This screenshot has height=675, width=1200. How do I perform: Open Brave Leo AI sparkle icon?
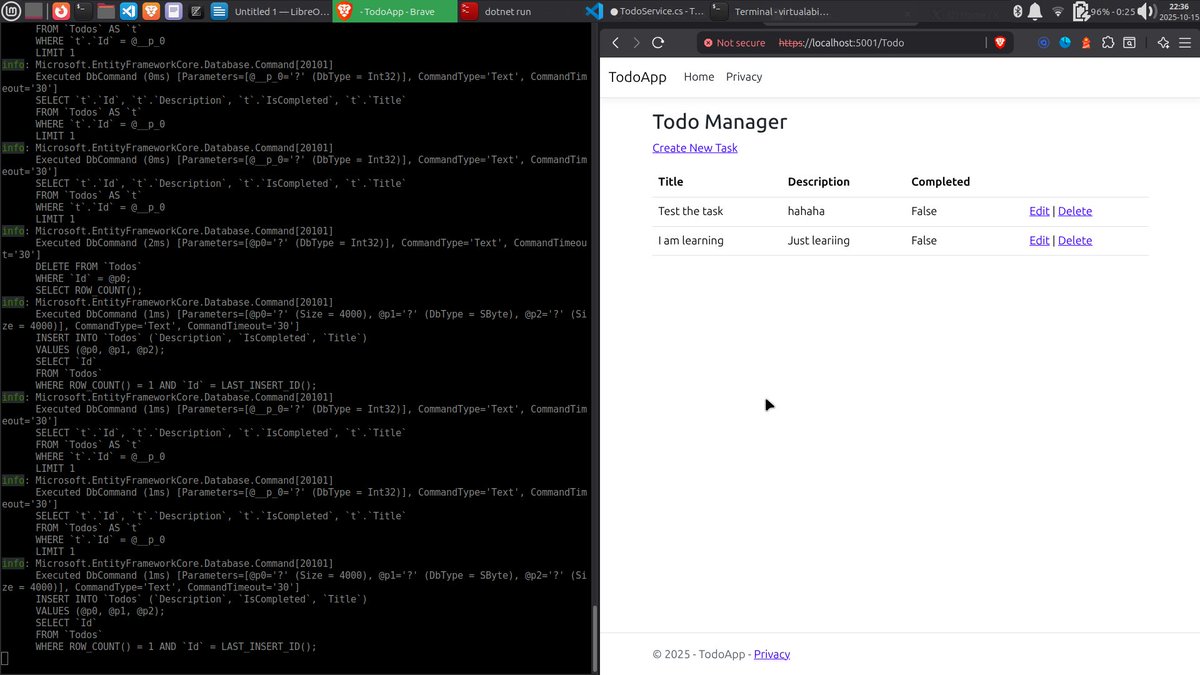1163,43
